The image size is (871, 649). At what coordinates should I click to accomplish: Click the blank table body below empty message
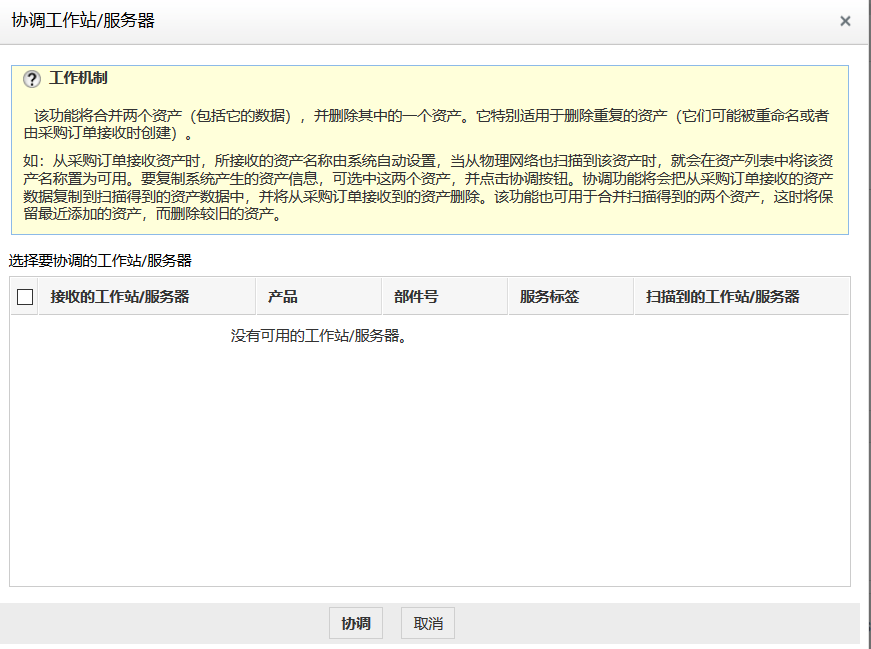[430, 470]
